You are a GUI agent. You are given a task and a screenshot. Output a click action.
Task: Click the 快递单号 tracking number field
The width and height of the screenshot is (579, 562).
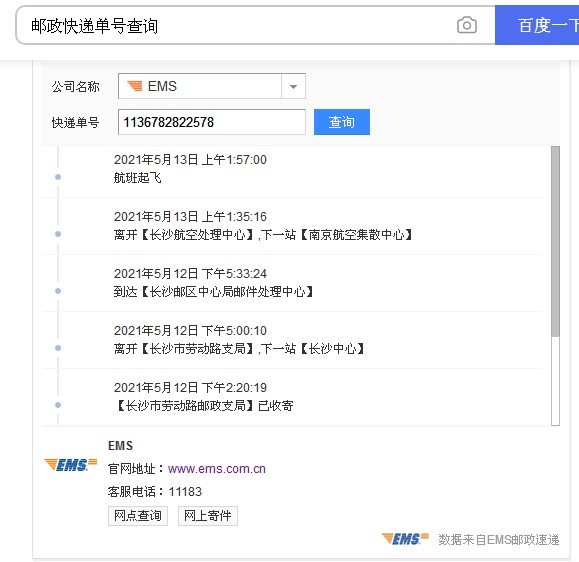[x=212, y=122]
